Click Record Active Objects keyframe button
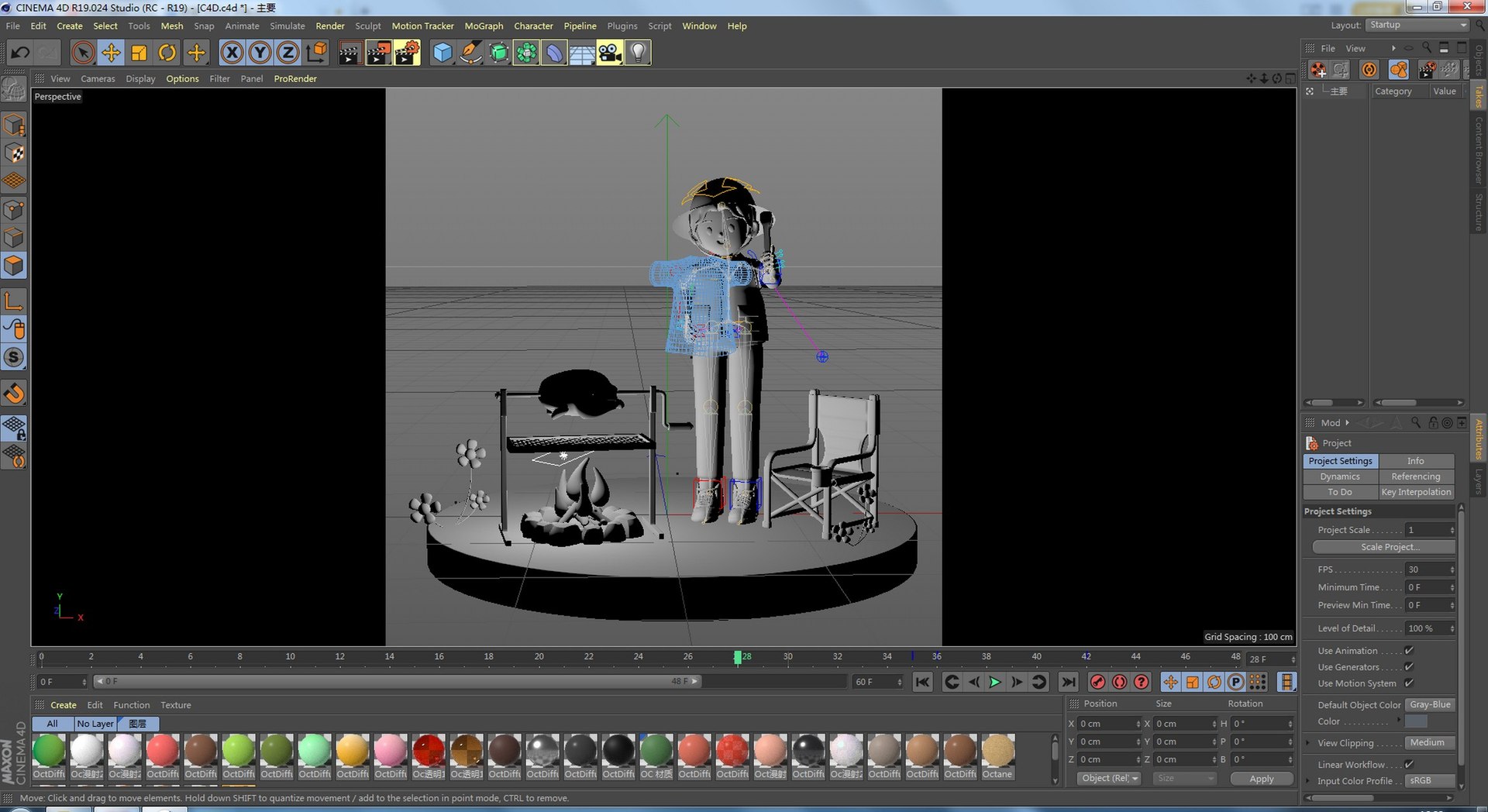The width and height of the screenshot is (1488, 812). (1097, 682)
